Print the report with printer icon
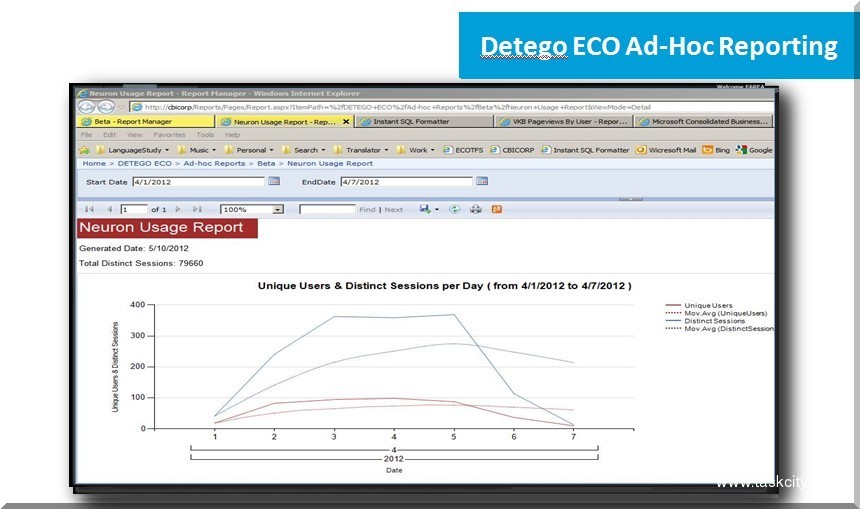 tap(476, 209)
